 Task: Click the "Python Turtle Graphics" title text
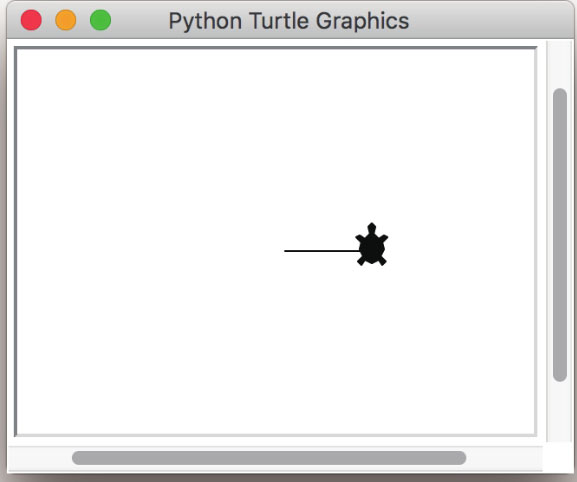289,21
